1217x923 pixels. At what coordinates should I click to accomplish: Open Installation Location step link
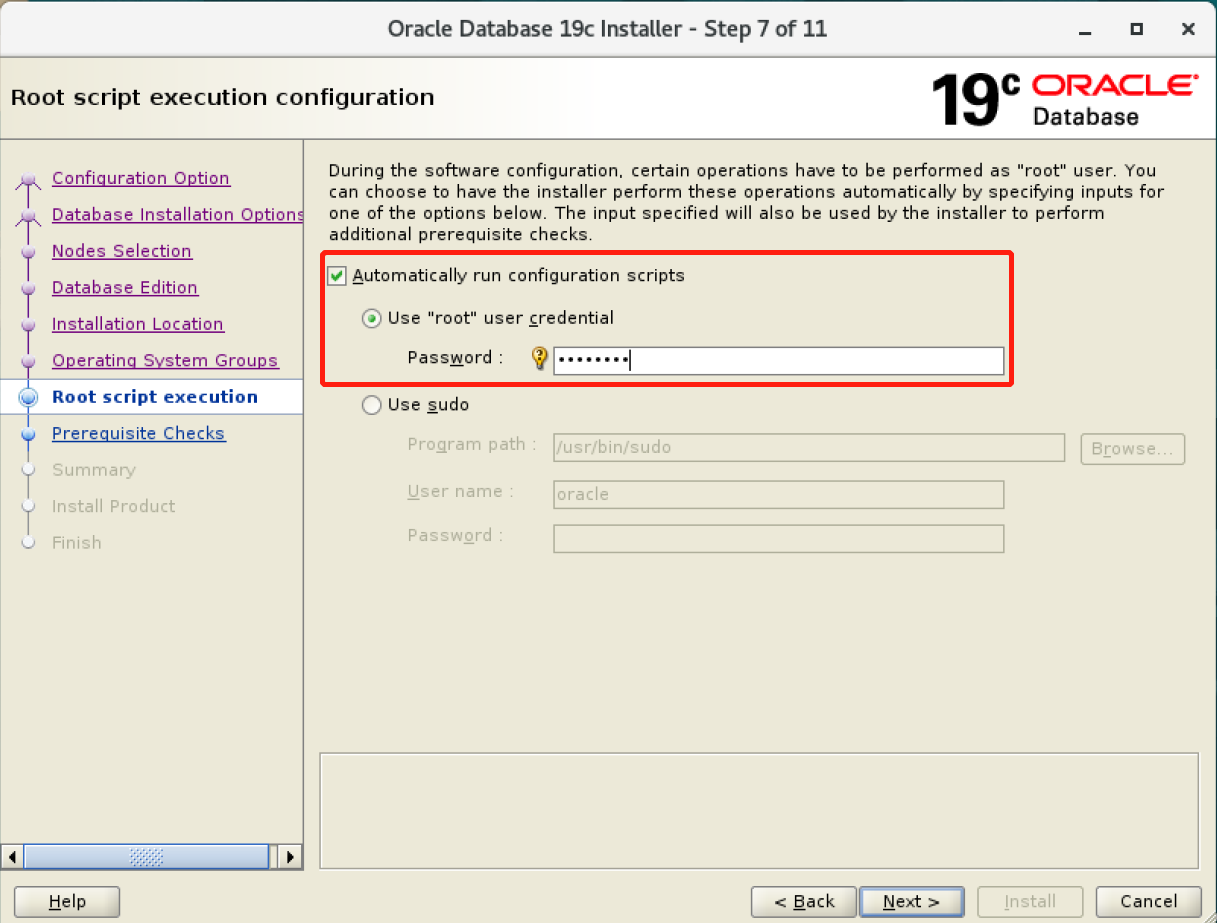pos(138,324)
